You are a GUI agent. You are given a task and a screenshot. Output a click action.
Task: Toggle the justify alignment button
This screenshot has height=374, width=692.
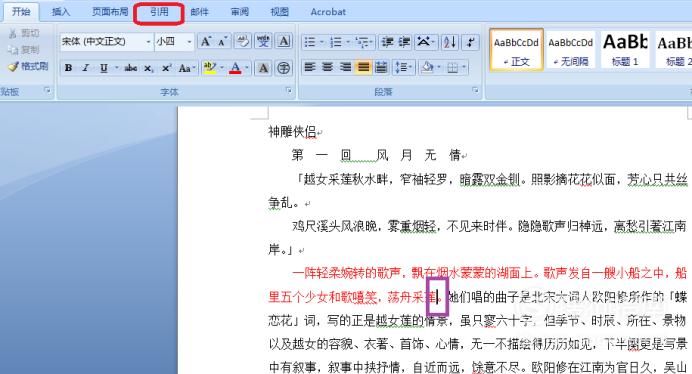(363, 68)
